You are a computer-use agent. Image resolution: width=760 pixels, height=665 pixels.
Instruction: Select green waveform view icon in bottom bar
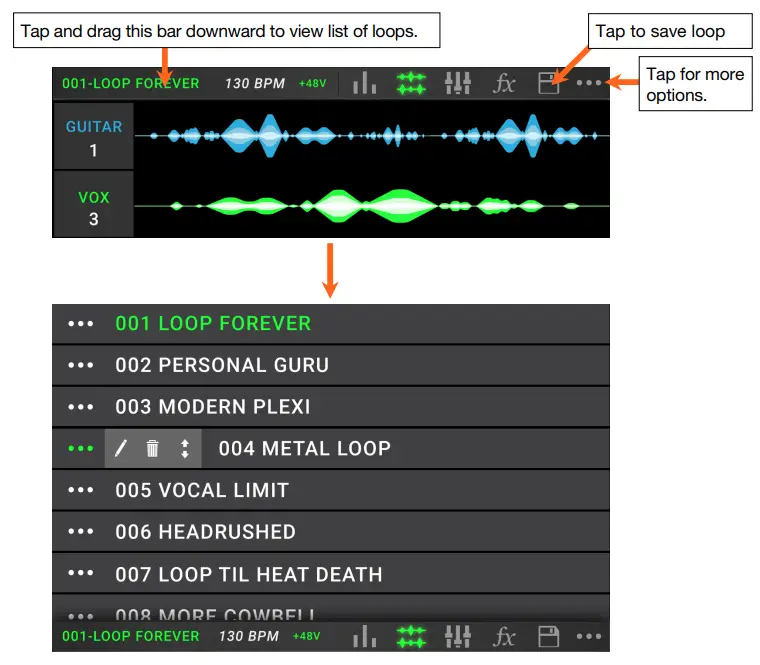(411, 636)
